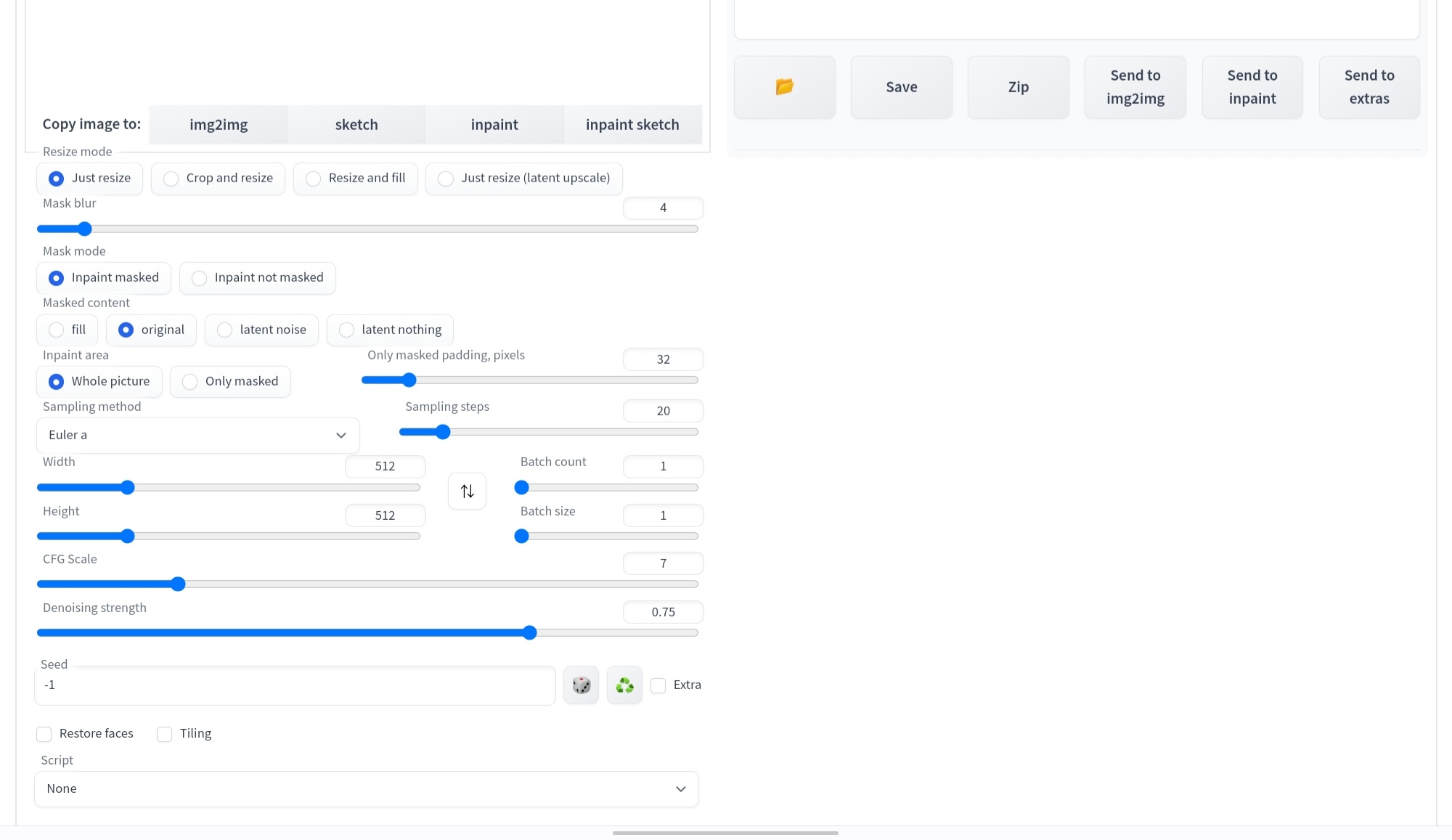Open the output folder icon button
This screenshot has height=840, width=1452.
click(x=784, y=87)
